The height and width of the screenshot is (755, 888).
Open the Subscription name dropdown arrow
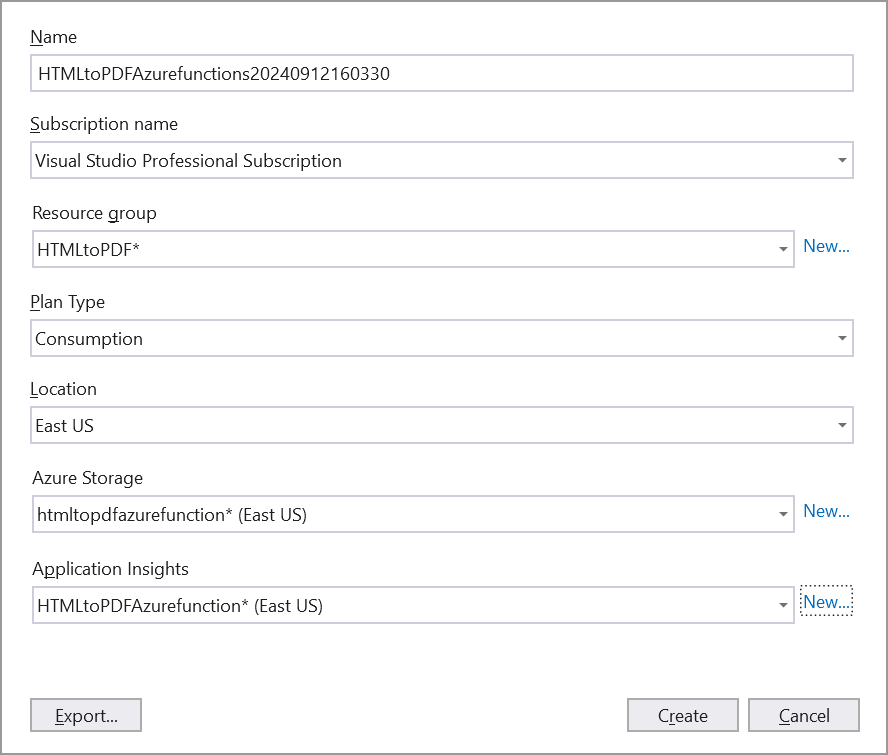click(x=842, y=160)
